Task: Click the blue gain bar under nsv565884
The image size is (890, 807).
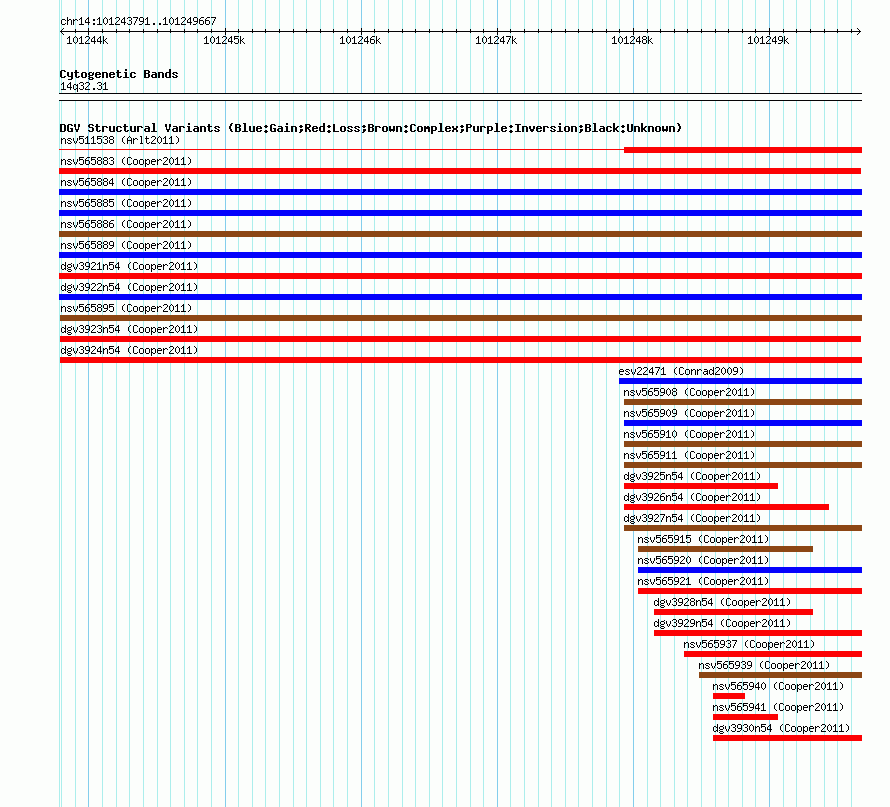Action: coord(461,192)
